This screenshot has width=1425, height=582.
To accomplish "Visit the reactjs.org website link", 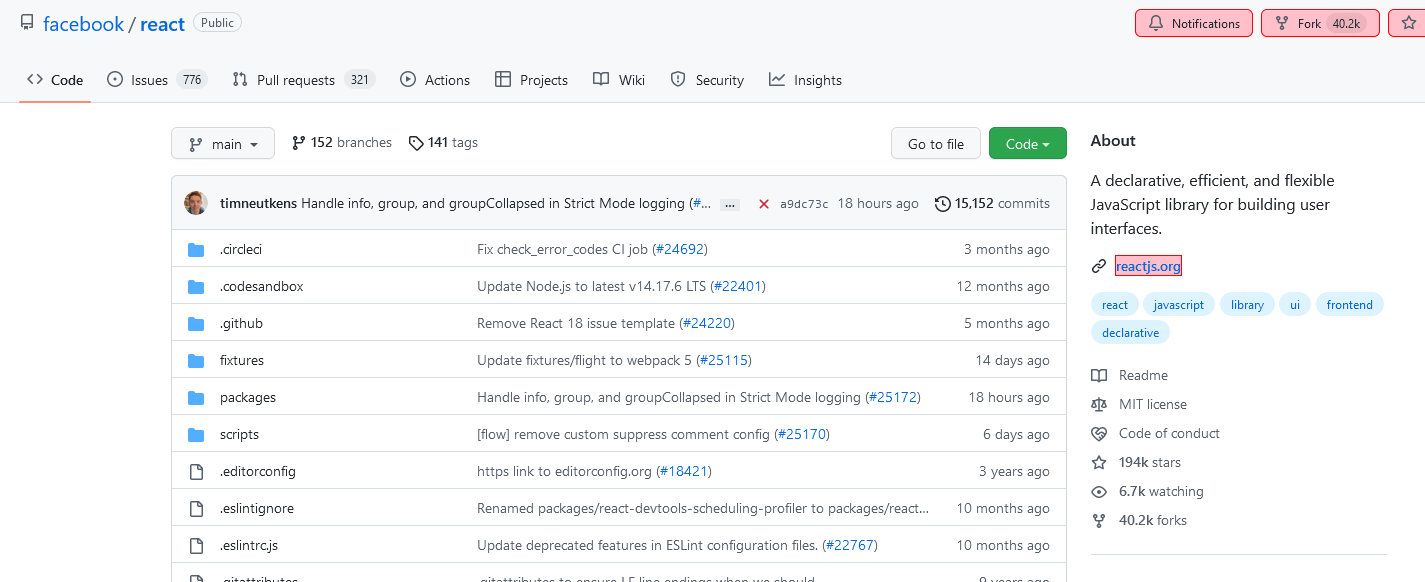I will pos(1147,266).
